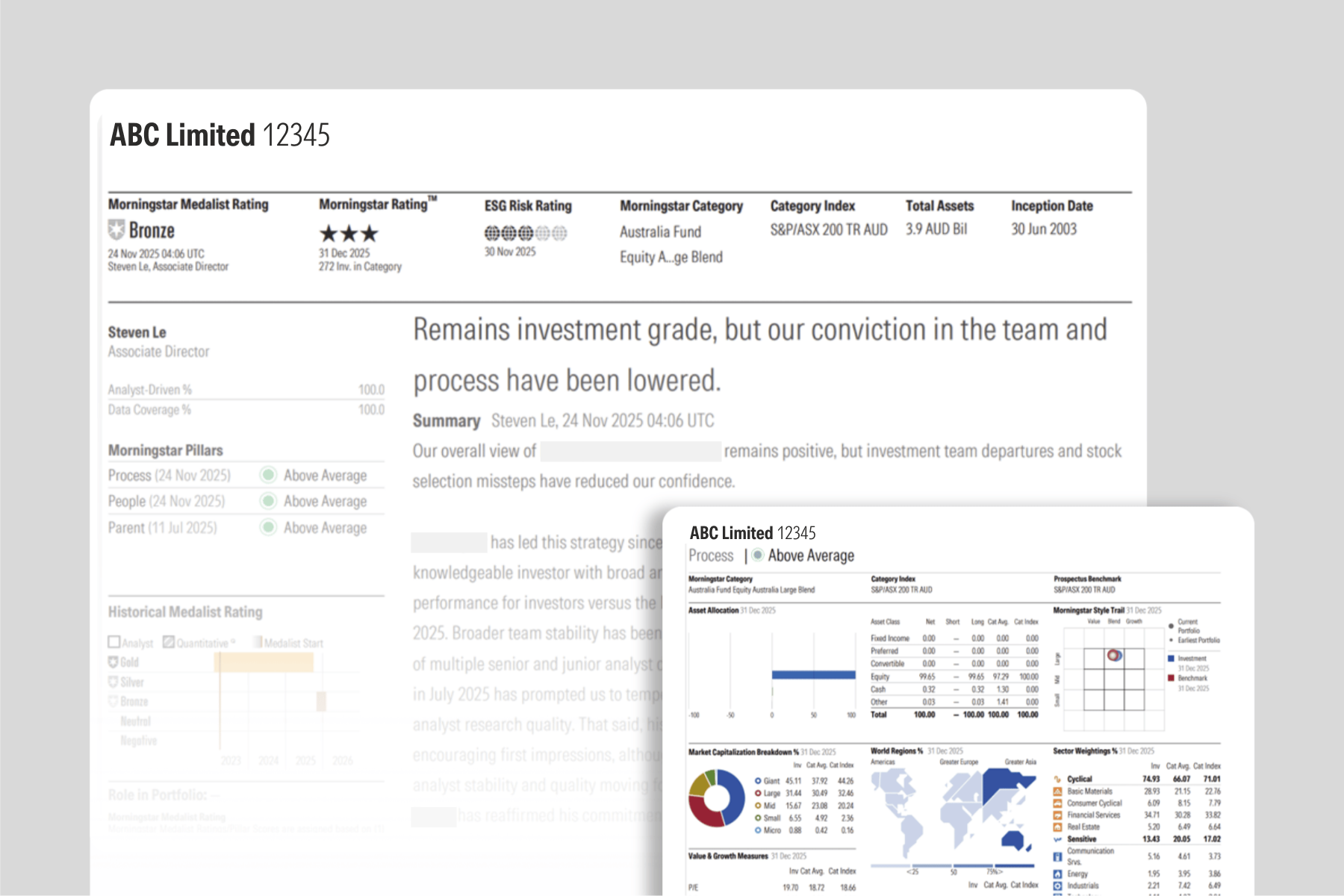This screenshot has width=1344, height=896.
Task: Click 'Morningstar Style Trail' heading
Action: (1089, 610)
